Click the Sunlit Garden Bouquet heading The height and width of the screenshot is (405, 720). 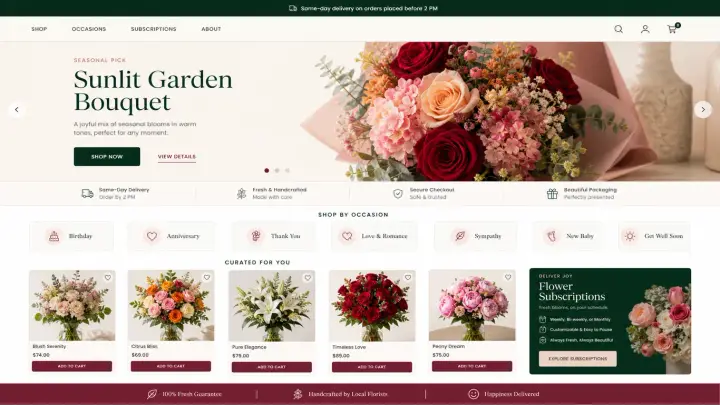(x=153, y=90)
